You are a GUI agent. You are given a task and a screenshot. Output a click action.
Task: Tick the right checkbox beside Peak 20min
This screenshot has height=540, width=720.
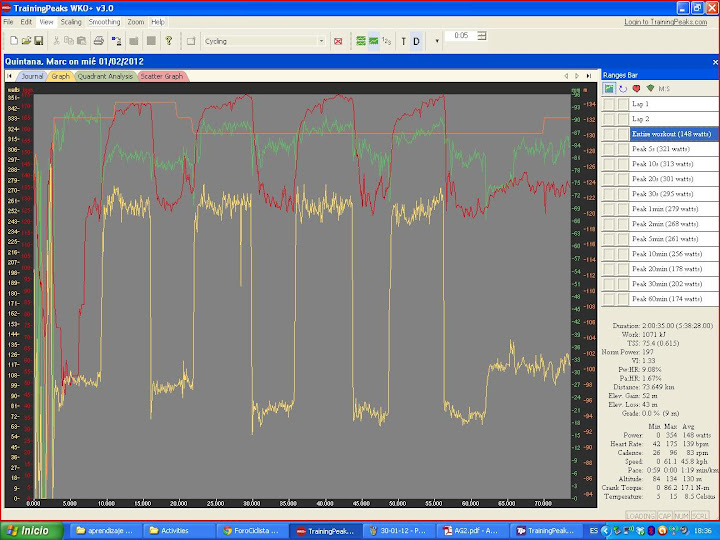point(623,269)
